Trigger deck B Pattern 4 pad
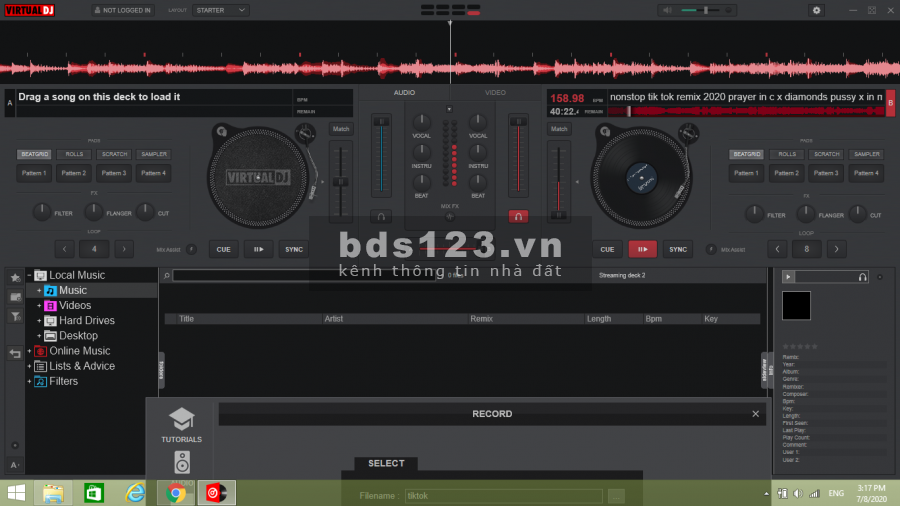 (866, 173)
